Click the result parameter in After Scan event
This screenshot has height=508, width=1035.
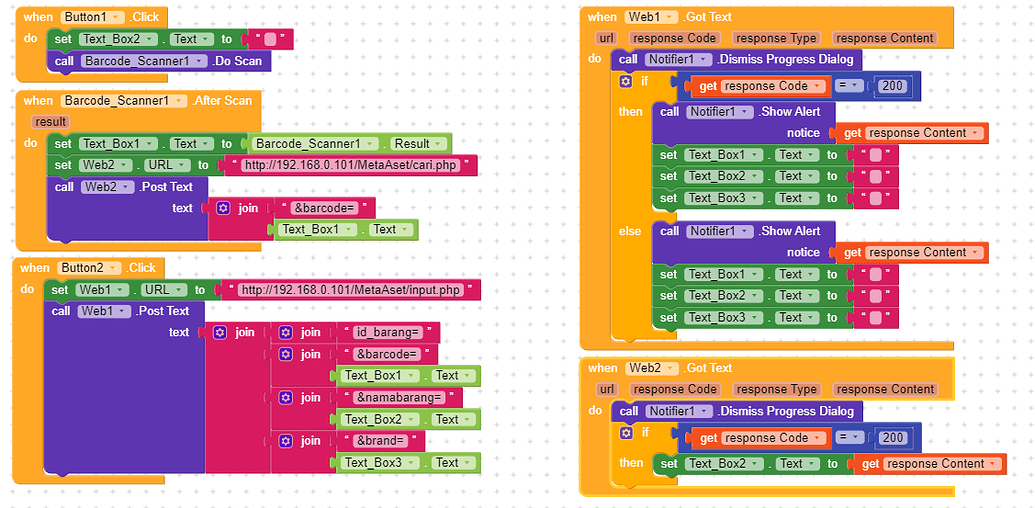(50, 122)
